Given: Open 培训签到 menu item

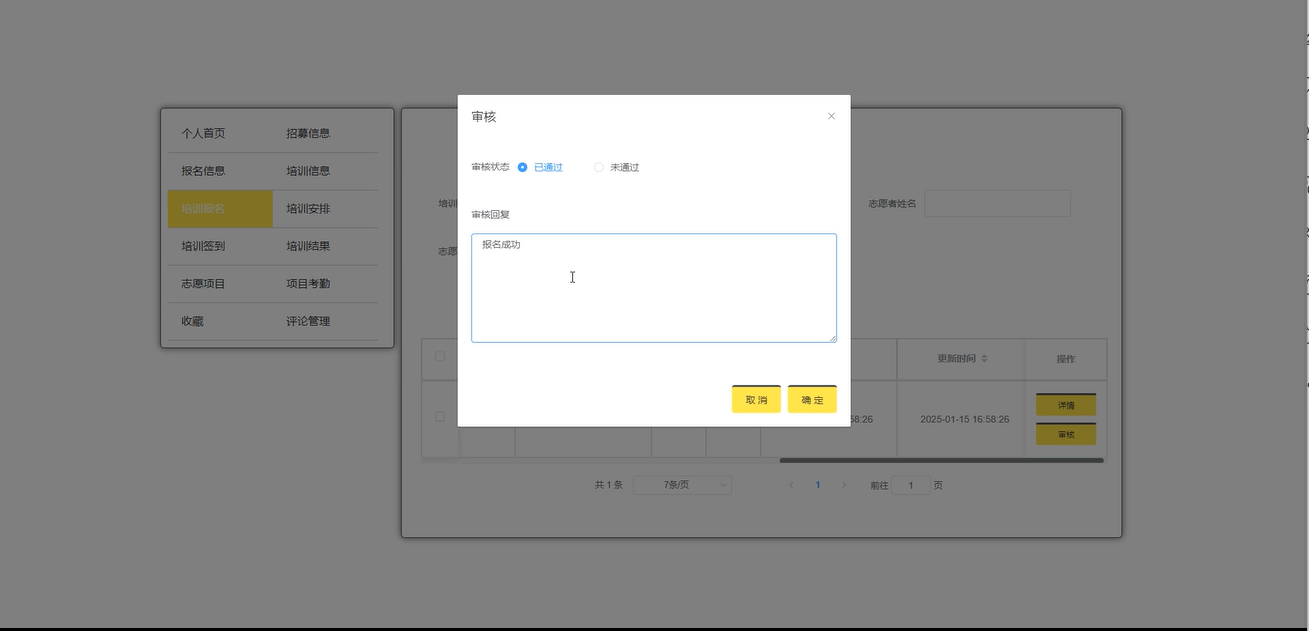Looking at the screenshot, I should pos(203,246).
